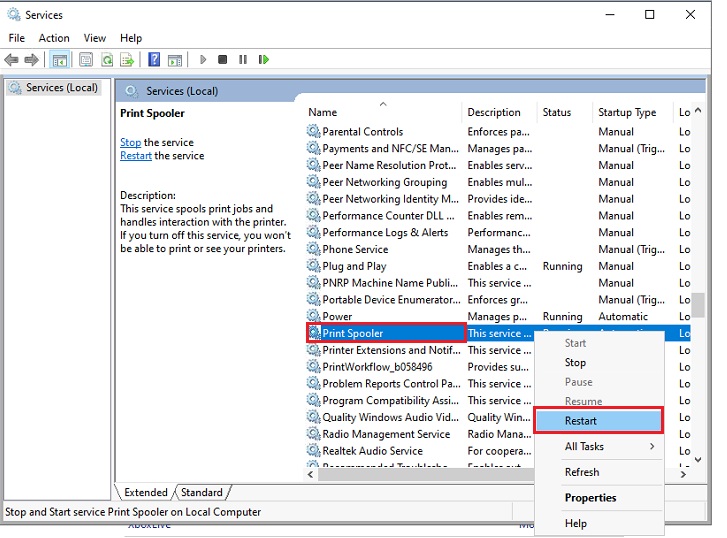Choose Stop in the context menu
Image resolution: width=727 pixels, height=538 pixels.
pyautogui.click(x=599, y=362)
